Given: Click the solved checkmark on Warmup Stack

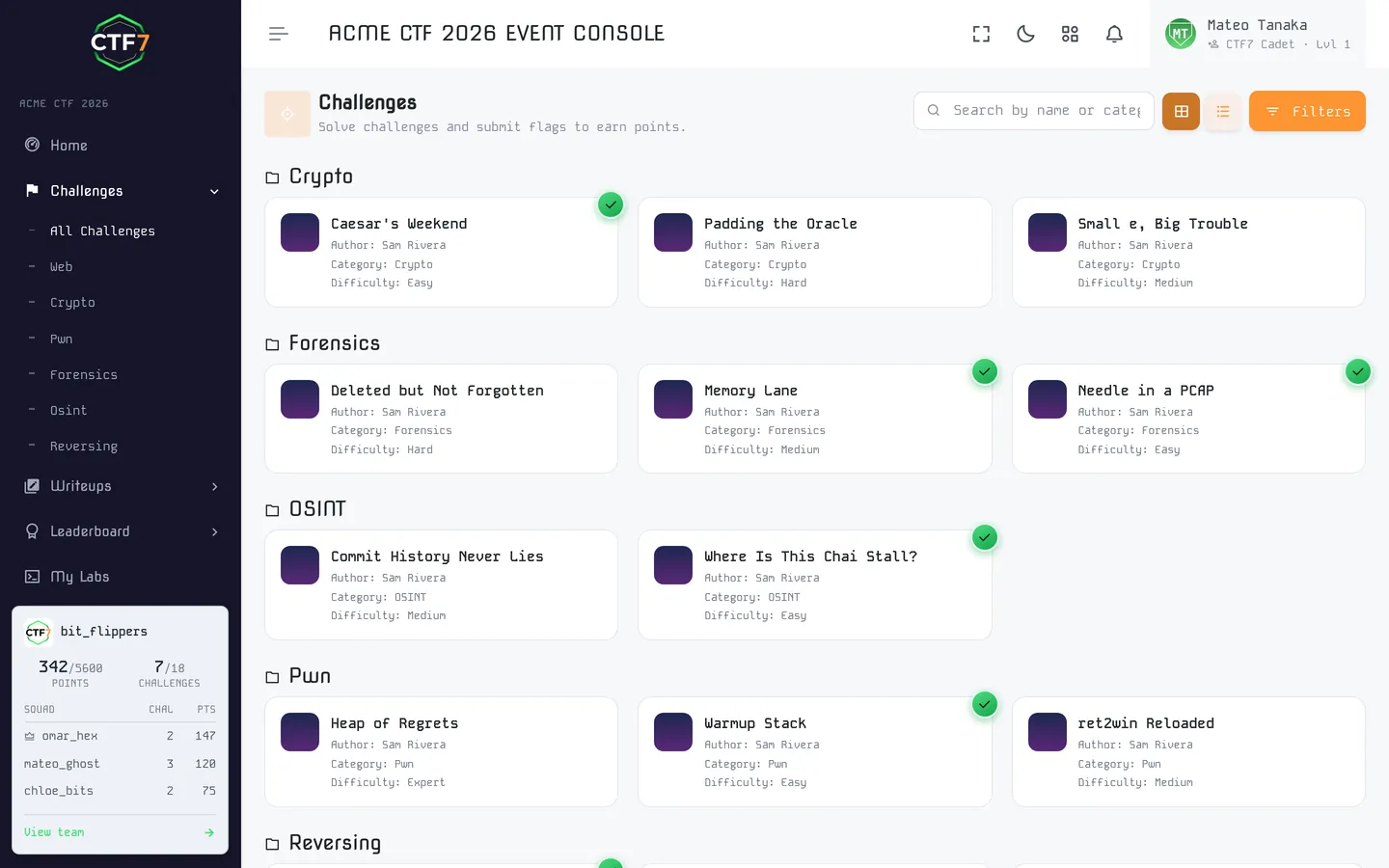Looking at the screenshot, I should click(x=984, y=704).
